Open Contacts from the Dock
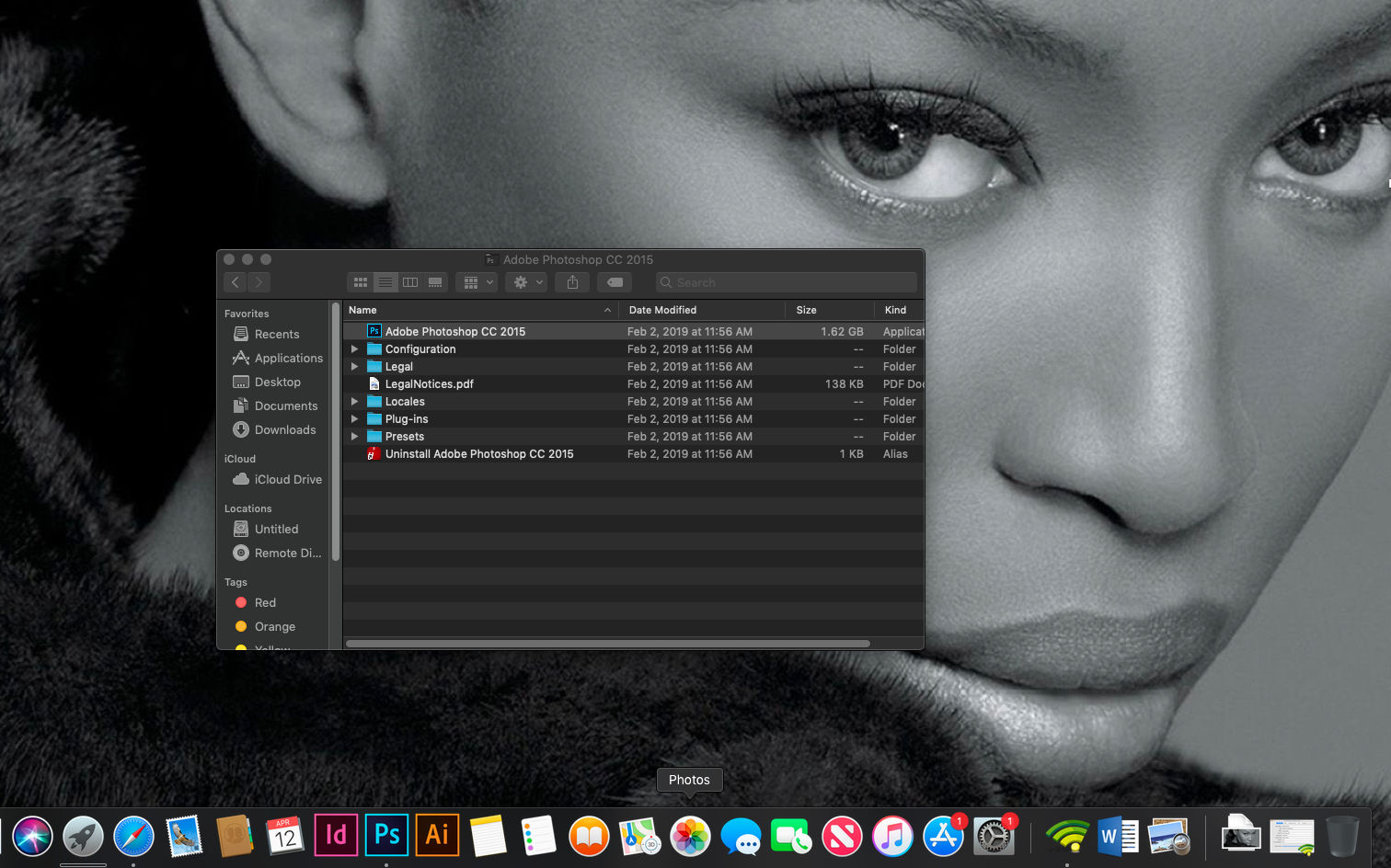The image size is (1391, 868). tap(235, 837)
